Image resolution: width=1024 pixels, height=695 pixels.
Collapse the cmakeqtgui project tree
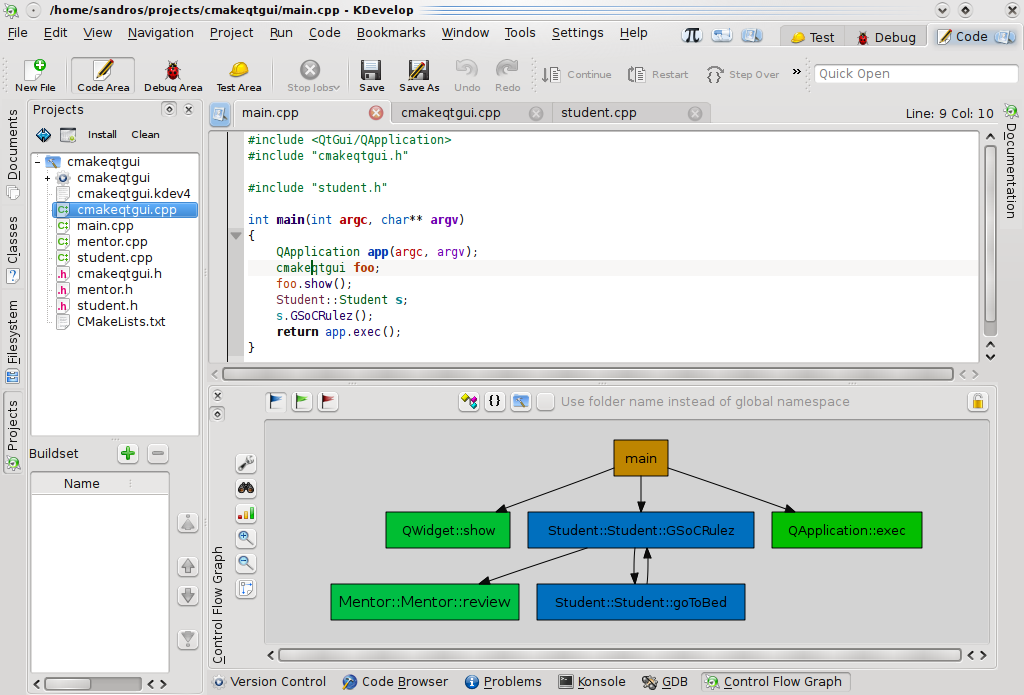pos(36,160)
